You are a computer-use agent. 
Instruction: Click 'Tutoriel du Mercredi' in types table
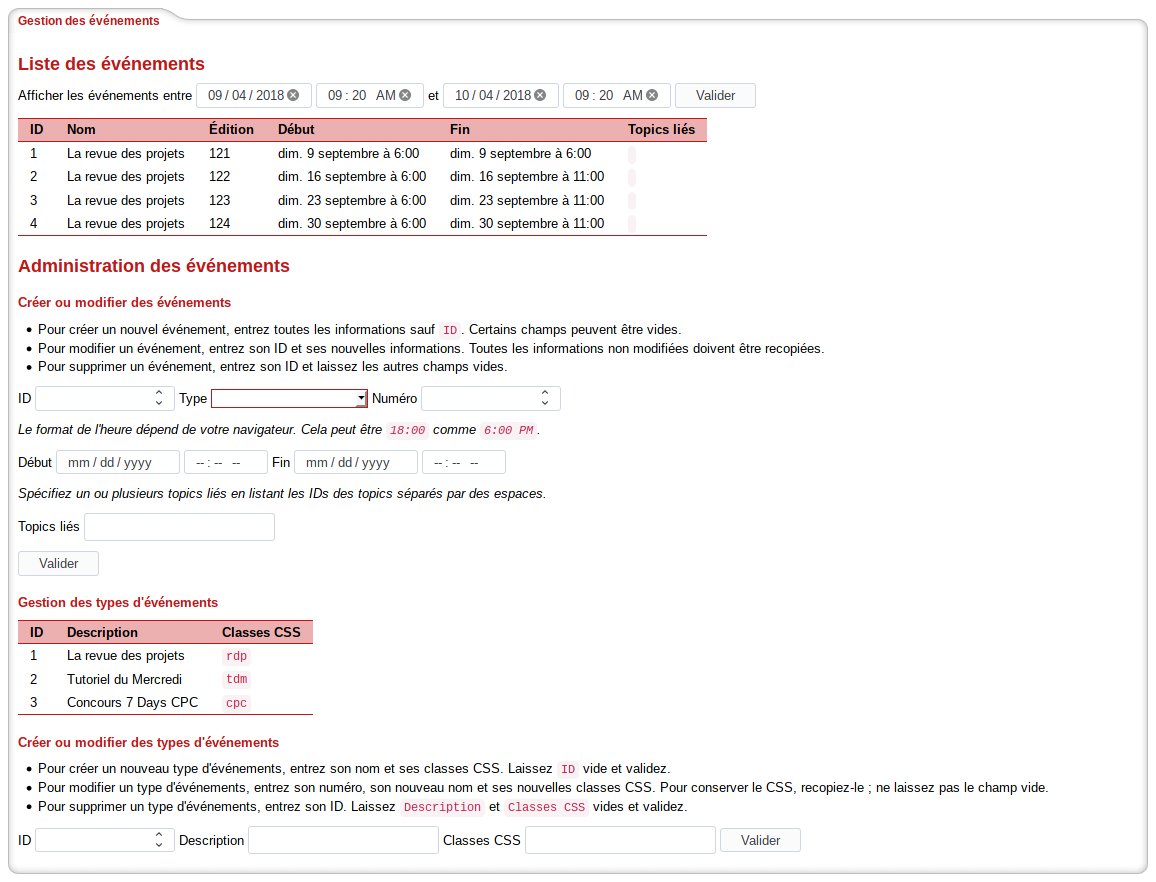pyautogui.click(x=125, y=679)
